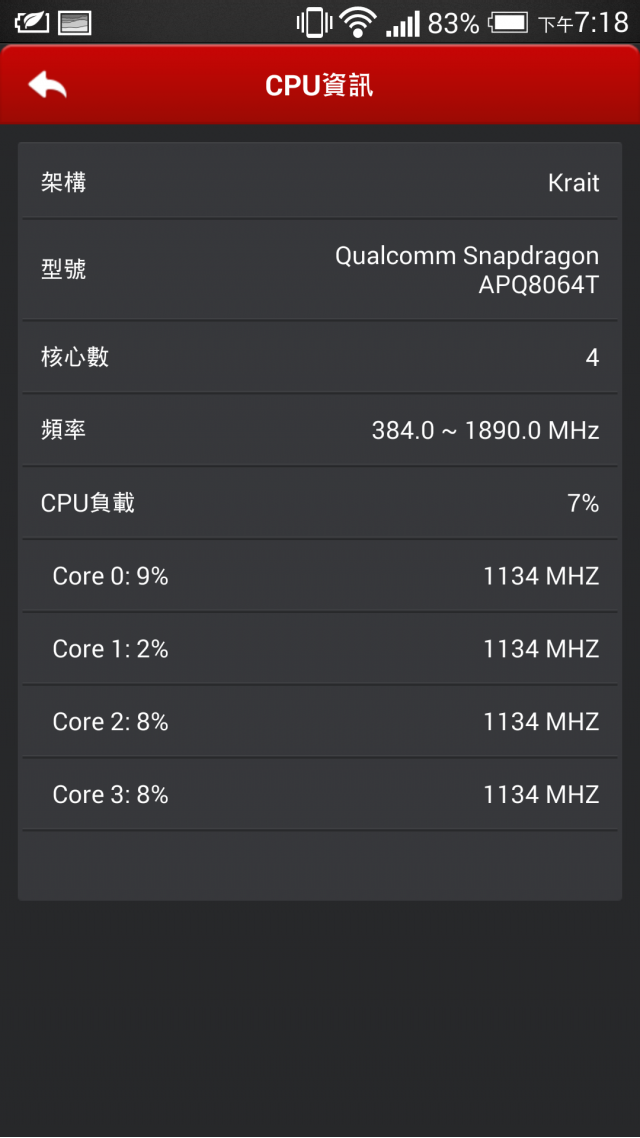Open the screenshot notification image icon
Viewport: 640px width, 1138px height.
pyautogui.click(x=75, y=23)
